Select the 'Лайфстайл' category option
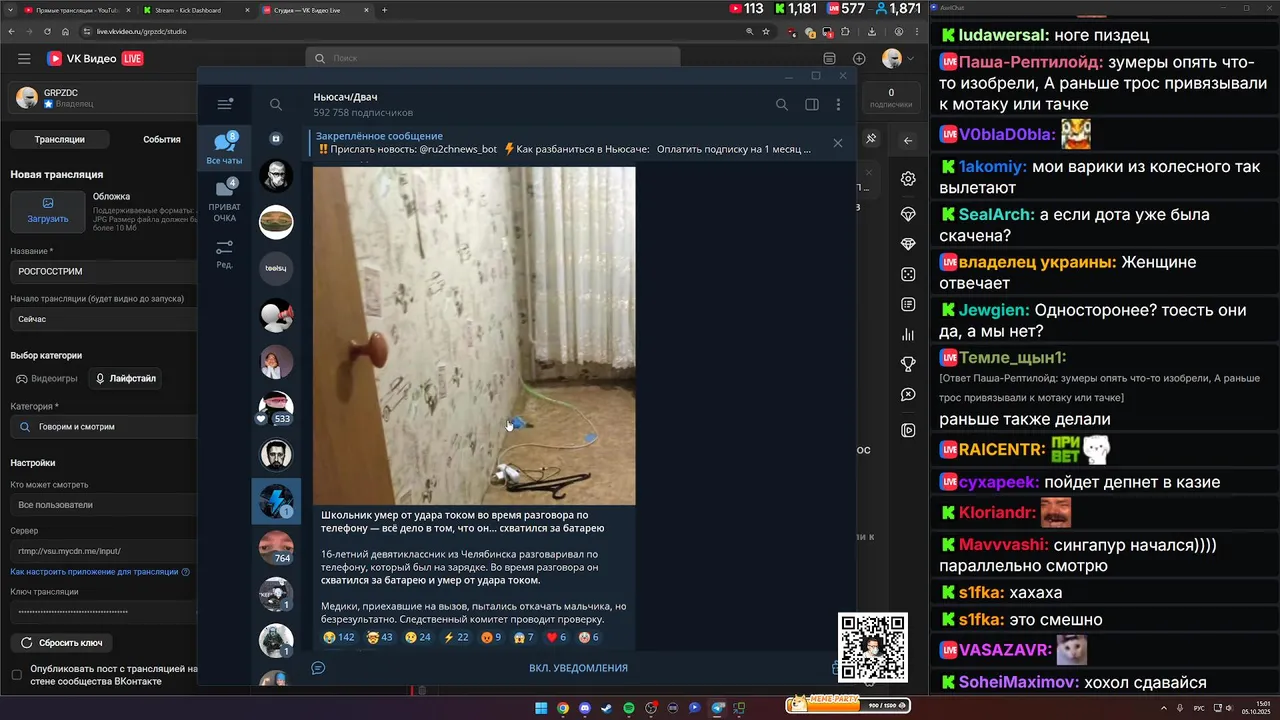 125,379
